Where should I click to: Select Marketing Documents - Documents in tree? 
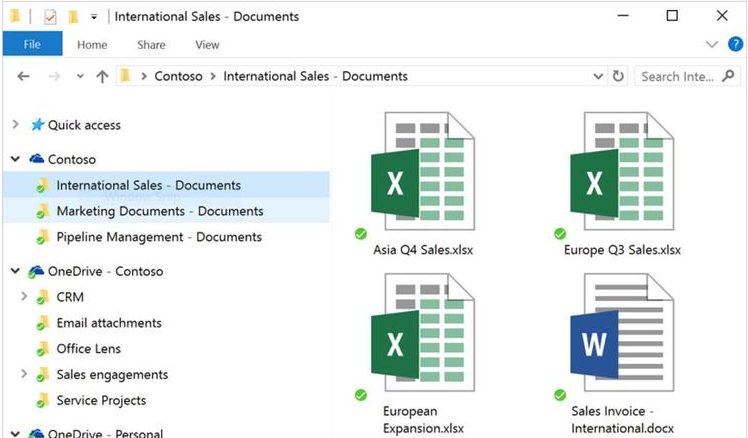click(166, 211)
